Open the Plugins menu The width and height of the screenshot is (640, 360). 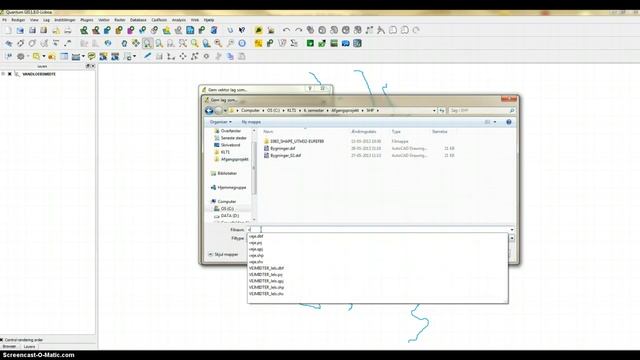[x=87, y=20]
